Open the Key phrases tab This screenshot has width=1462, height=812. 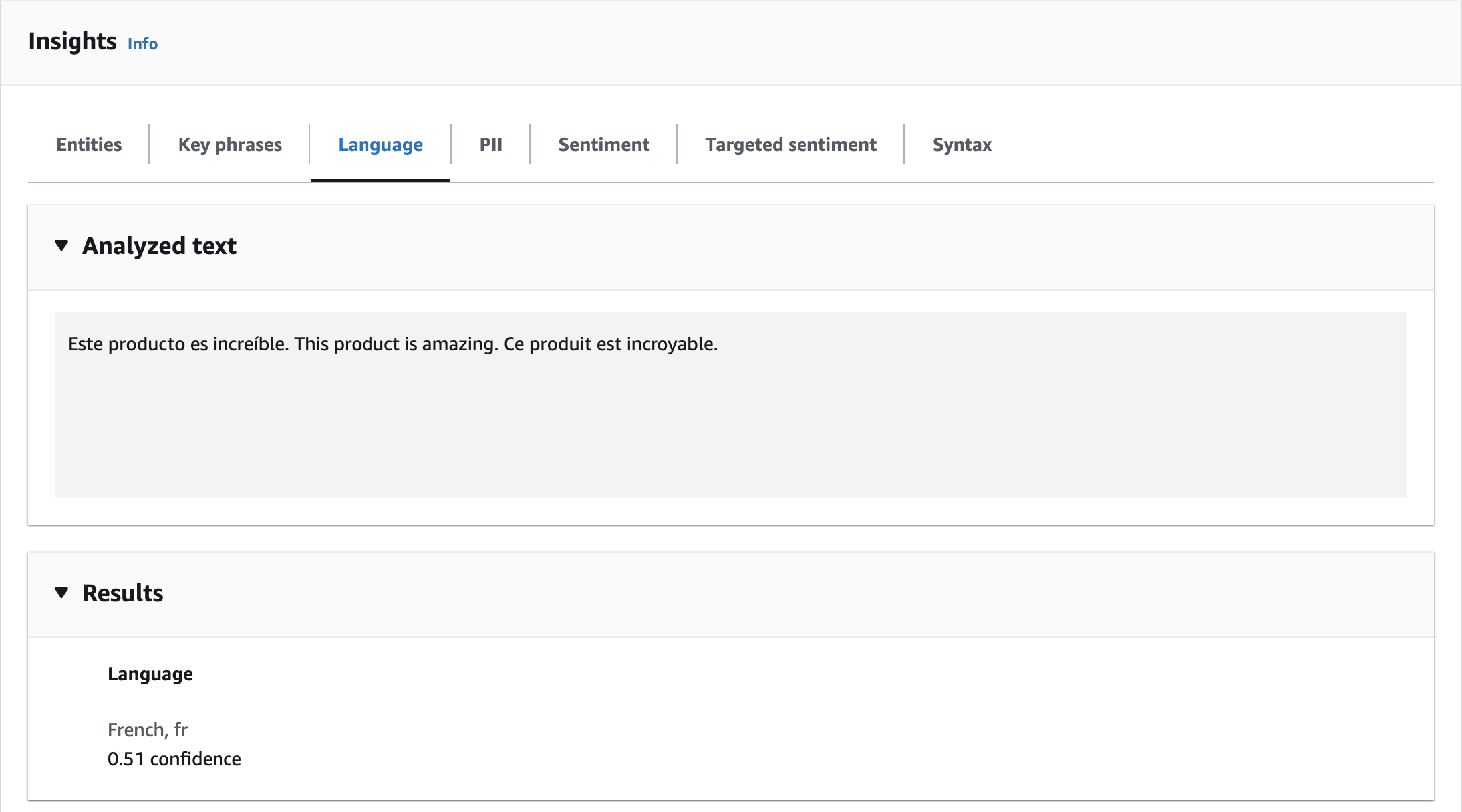pos(229,144)
